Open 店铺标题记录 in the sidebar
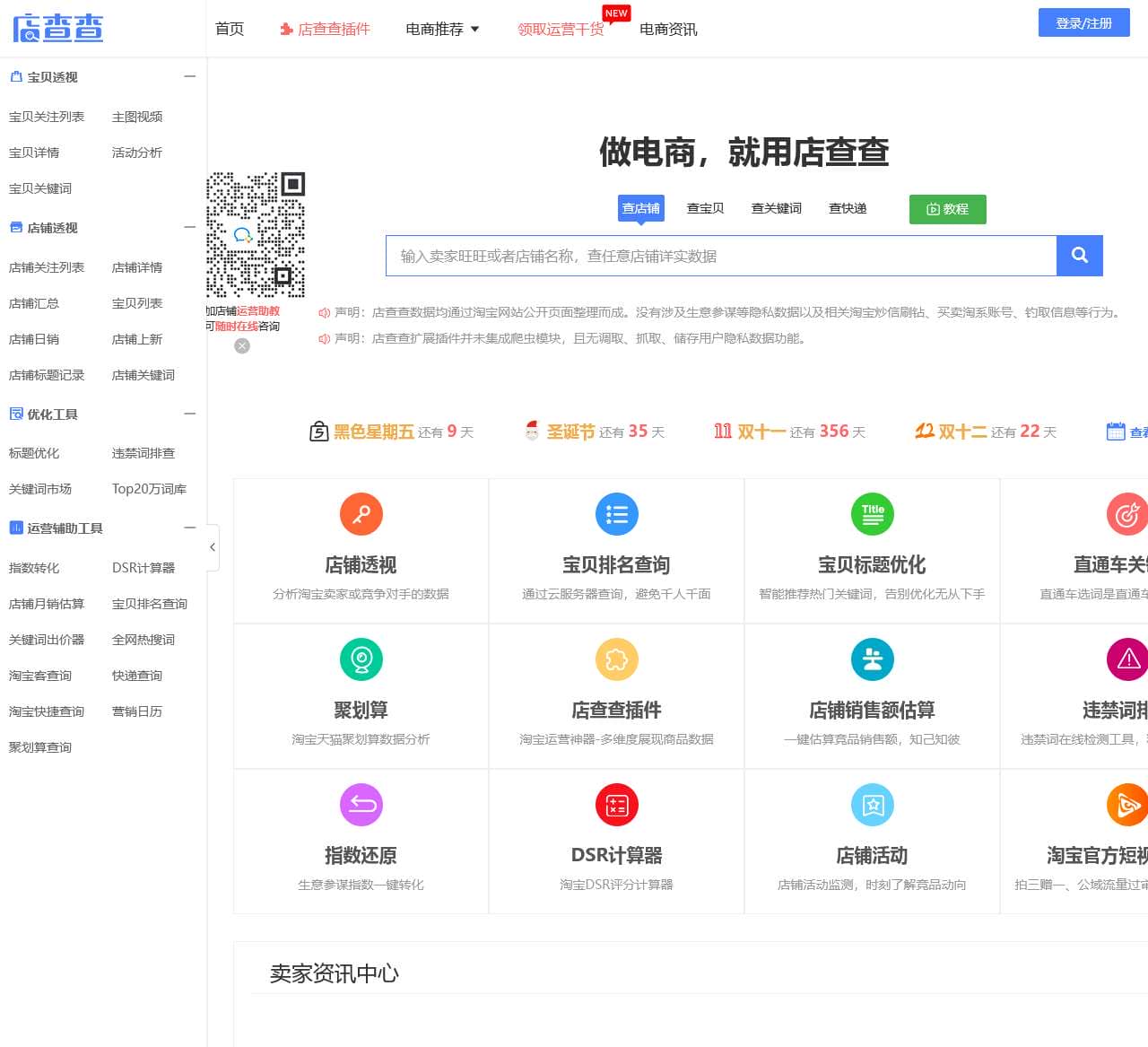1148x1047 pixels. 47,375
